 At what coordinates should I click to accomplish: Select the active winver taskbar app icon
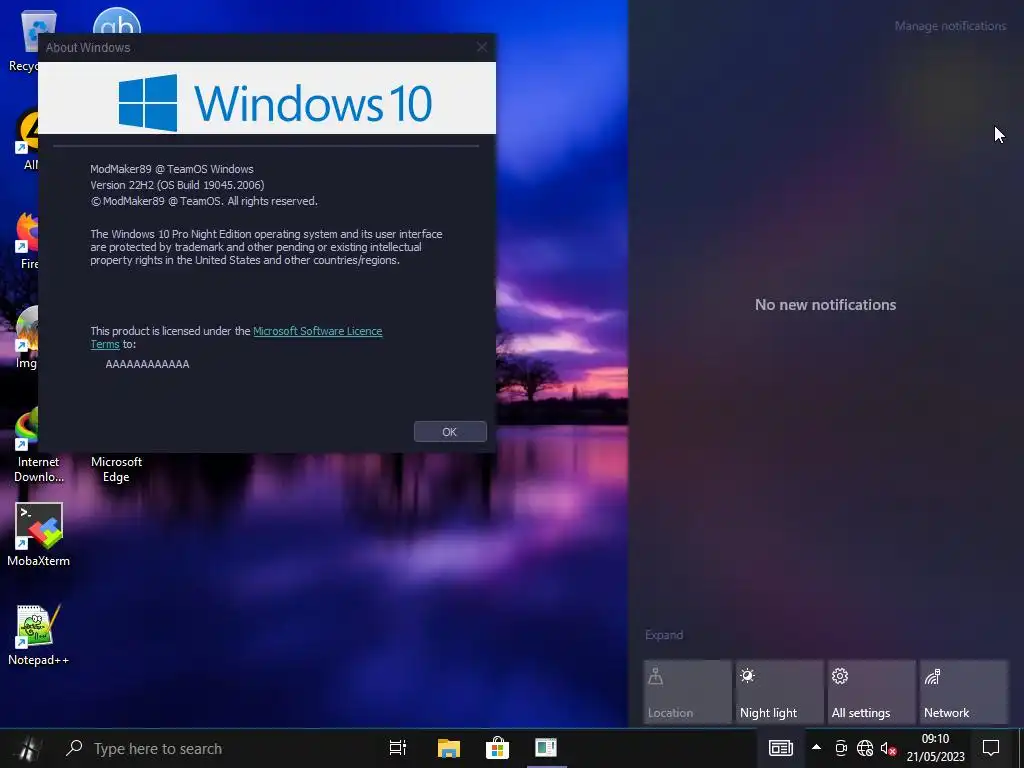[546, 748]
